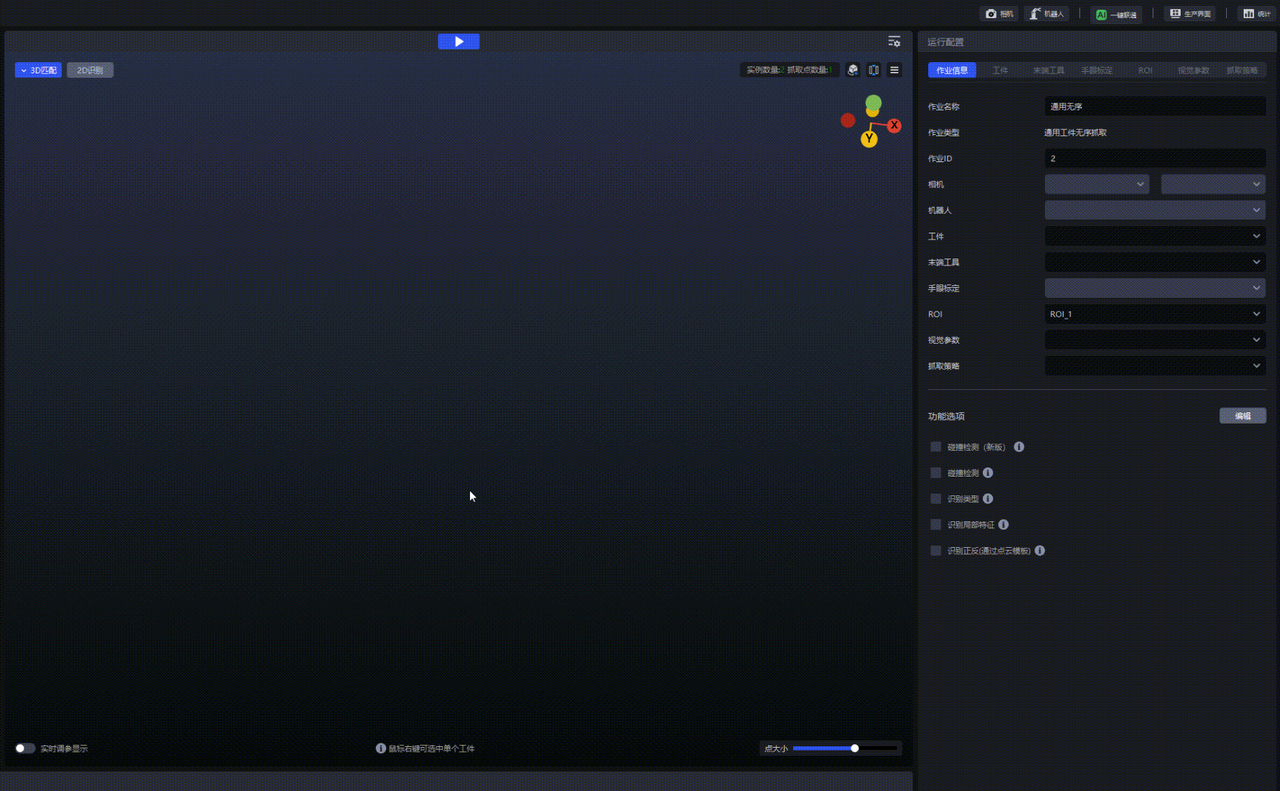This screenshot has height=791, width=1280.
Task: Click the 3D cube view icon
Action: (853, 70)
